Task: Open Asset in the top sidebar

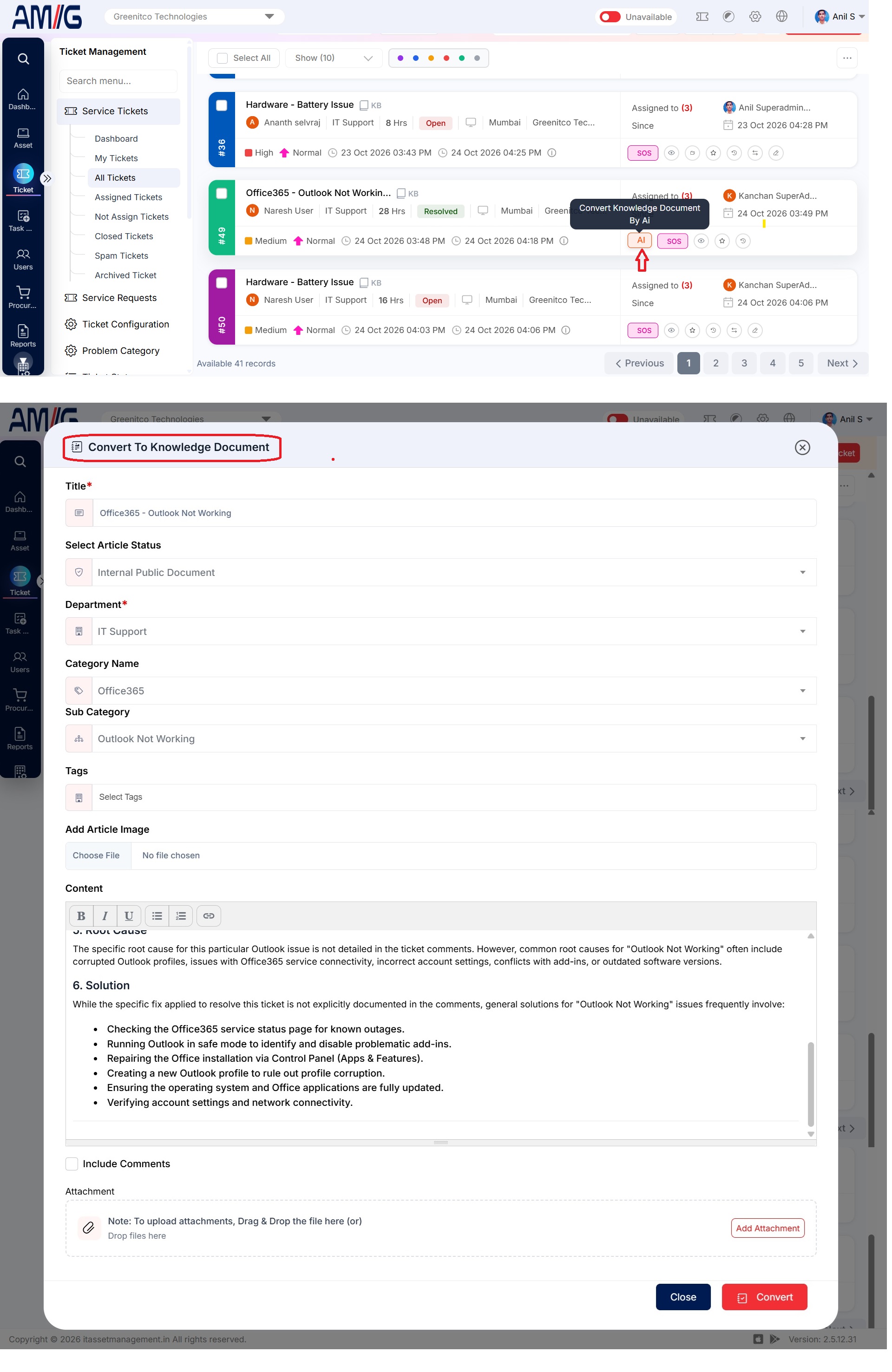Action: [23, 138]
